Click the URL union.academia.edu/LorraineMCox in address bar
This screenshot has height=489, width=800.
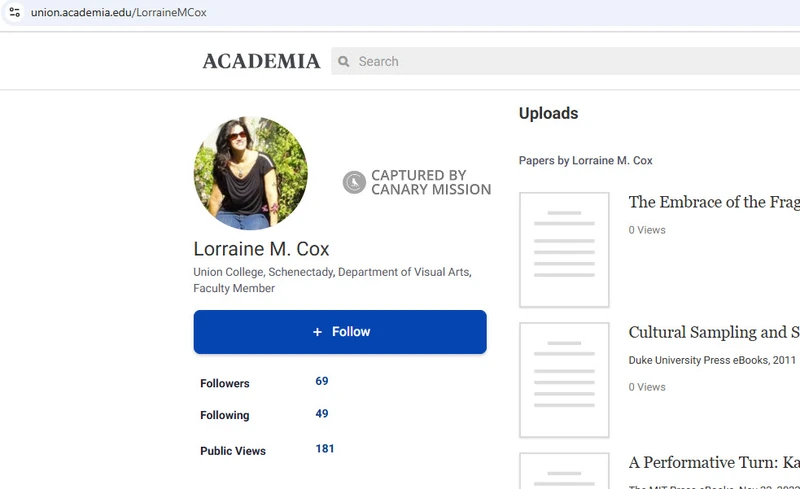(118, 12)
